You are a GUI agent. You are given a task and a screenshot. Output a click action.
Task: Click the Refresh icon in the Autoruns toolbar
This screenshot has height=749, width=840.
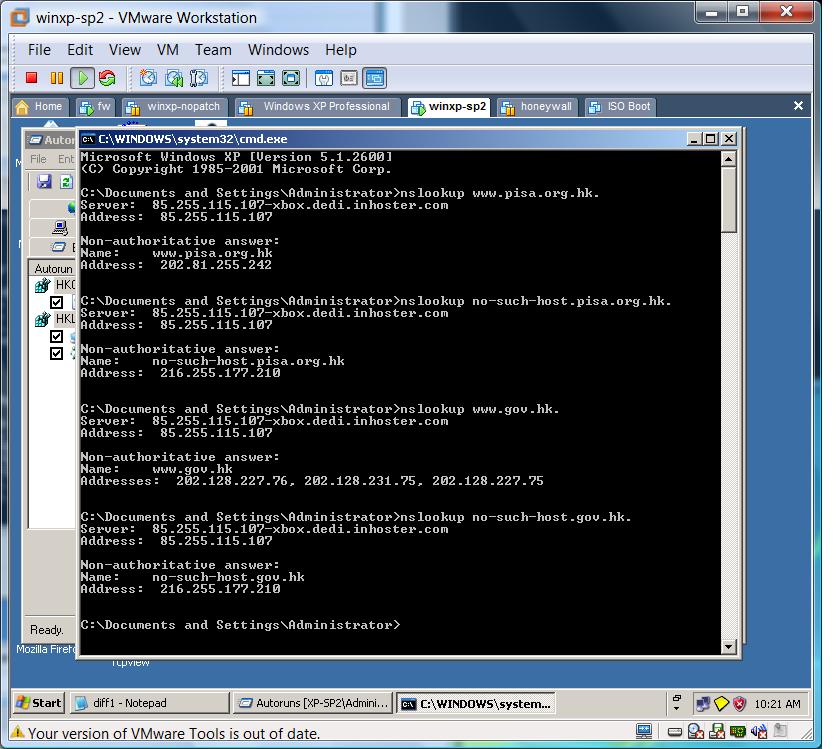click(x=66, y=182)
